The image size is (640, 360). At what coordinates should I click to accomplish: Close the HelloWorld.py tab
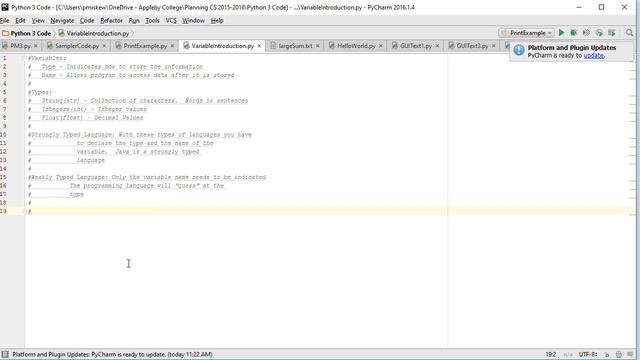click(x=380, y=46)
